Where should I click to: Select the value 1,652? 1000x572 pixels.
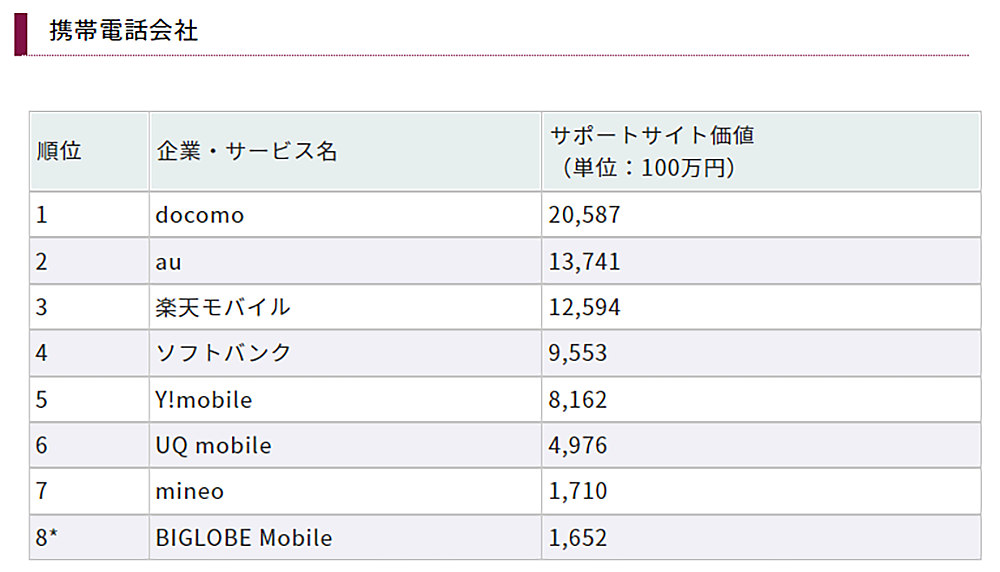578,538
